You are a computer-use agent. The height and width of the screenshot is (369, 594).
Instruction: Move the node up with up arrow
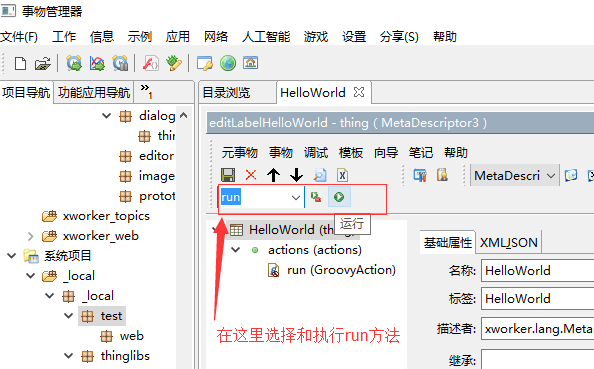click(274, 175)
